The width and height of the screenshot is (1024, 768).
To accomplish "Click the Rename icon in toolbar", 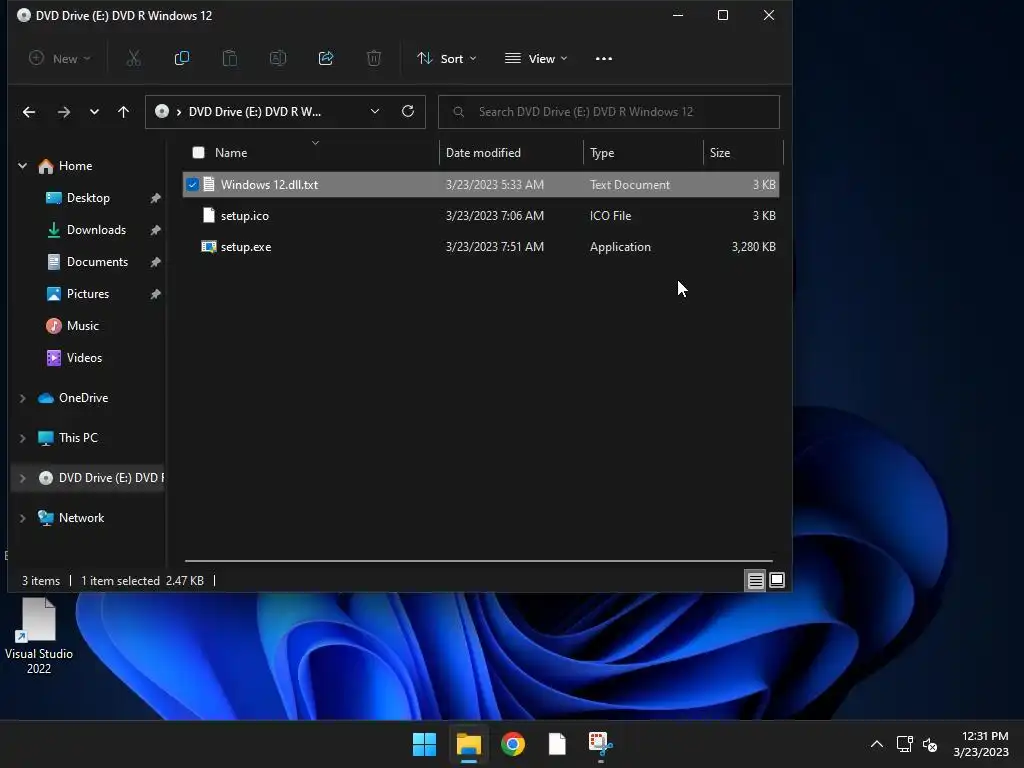I will [278, 59].
